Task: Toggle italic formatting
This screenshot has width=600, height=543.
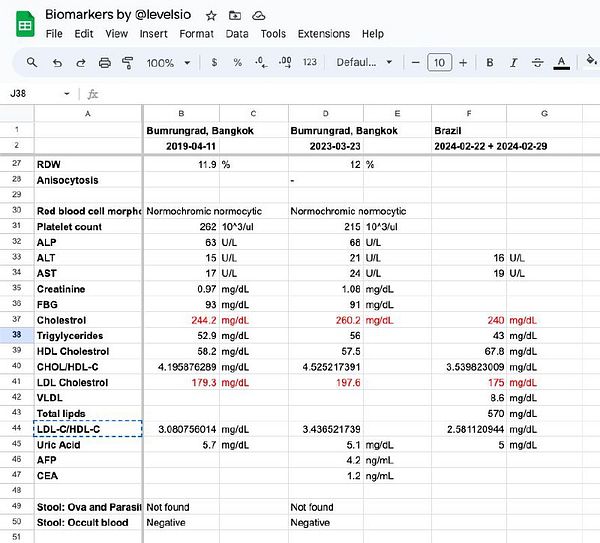Action: [x=514, y=62]
